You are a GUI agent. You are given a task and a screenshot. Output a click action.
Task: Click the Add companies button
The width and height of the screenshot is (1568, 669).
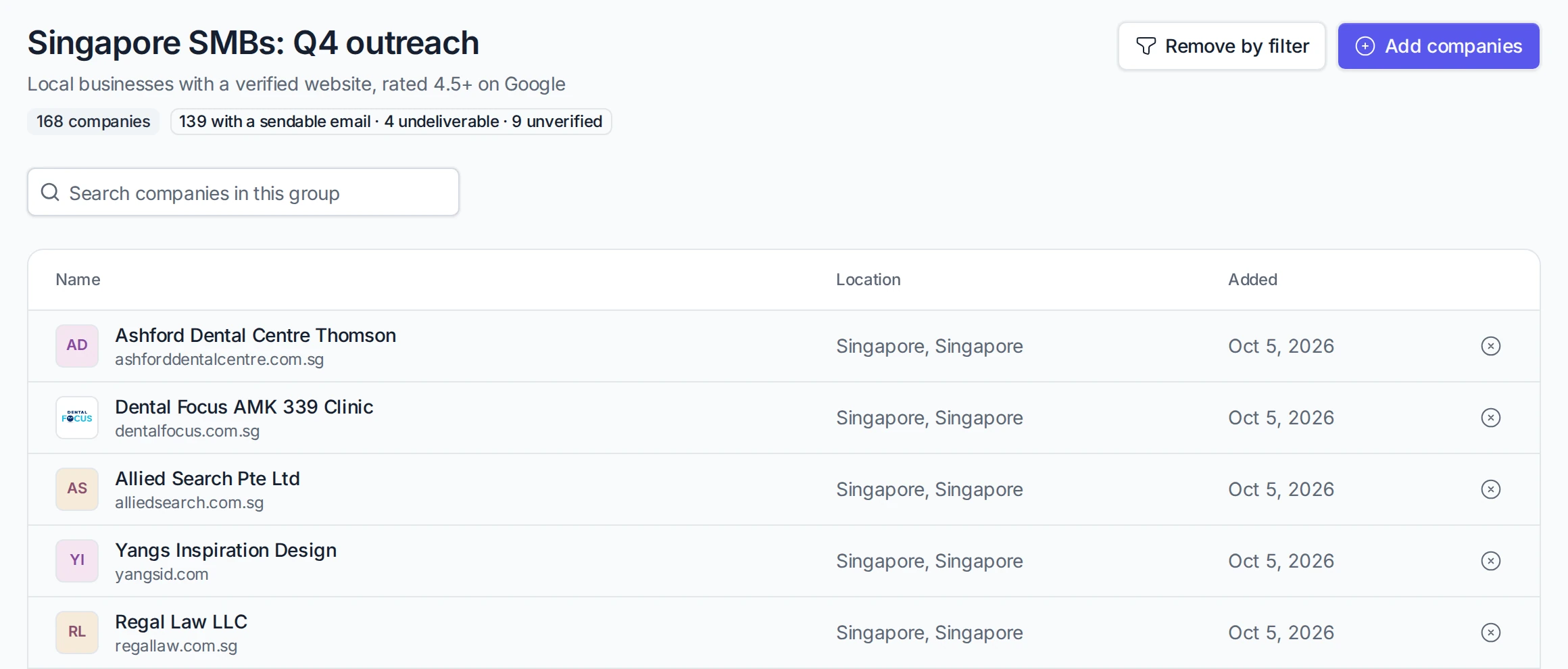coord(1439,46)
